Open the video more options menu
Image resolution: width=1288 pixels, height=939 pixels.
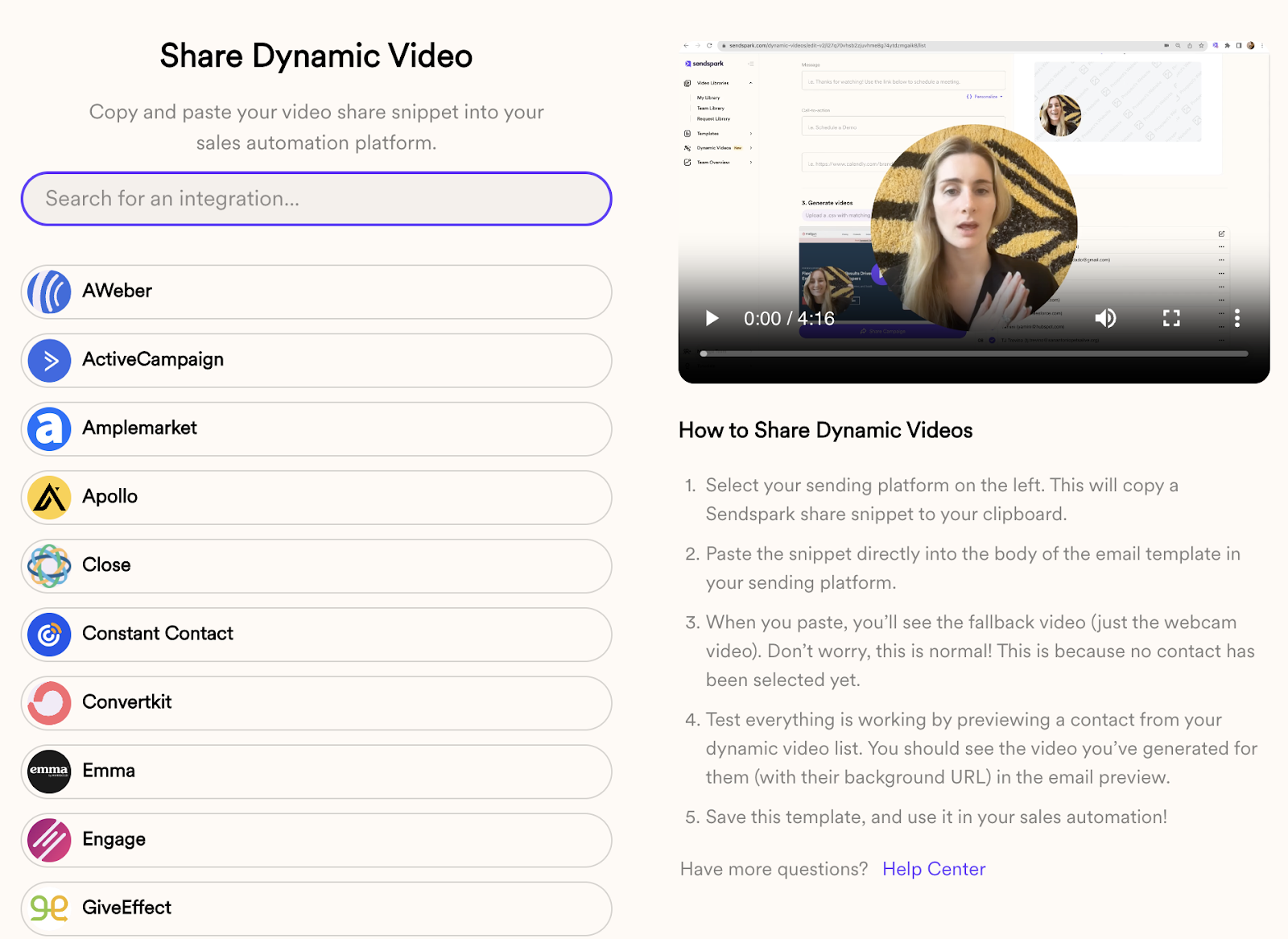tap(1237, 318)
